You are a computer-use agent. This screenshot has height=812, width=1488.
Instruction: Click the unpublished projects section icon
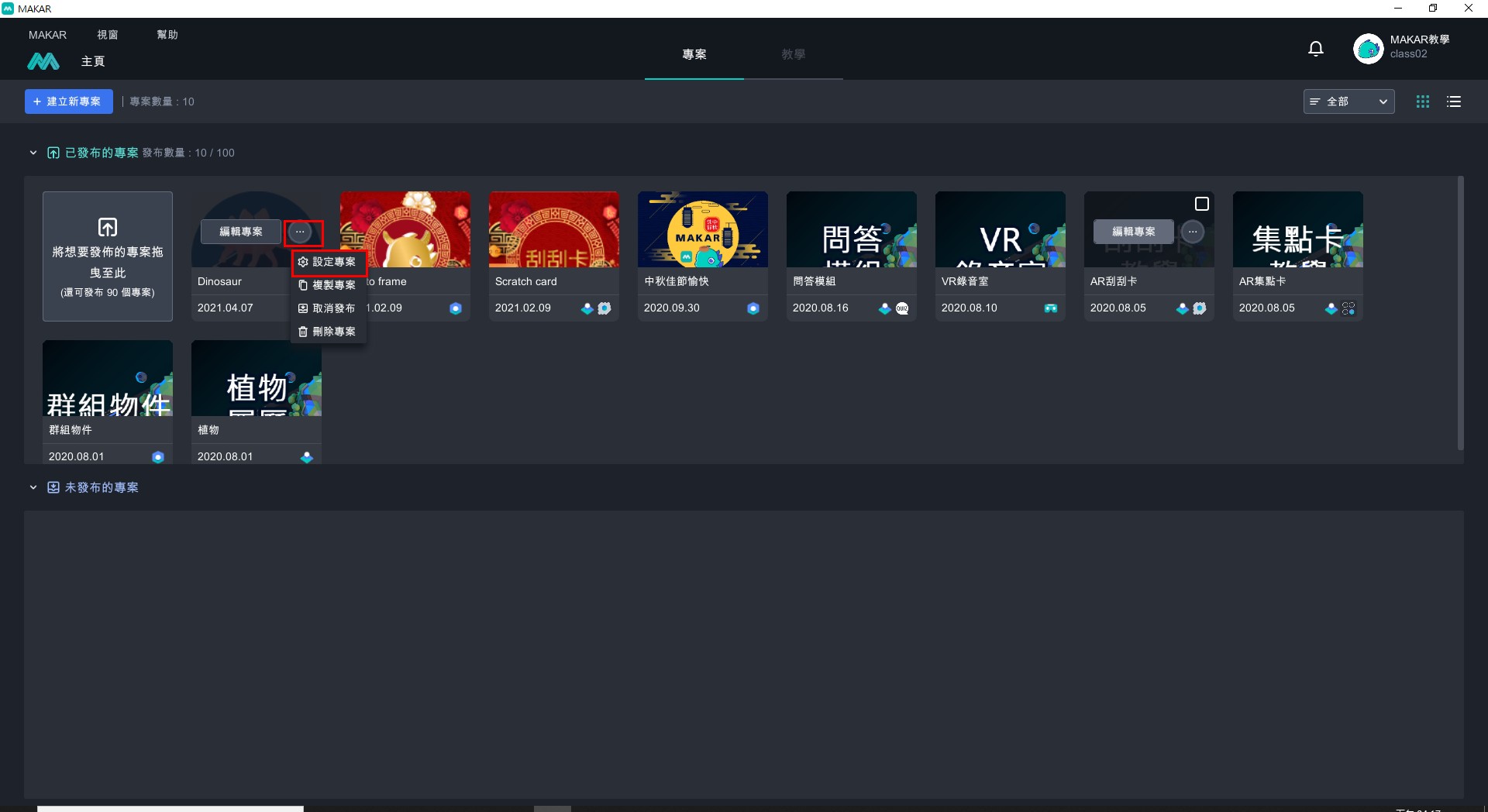(x=53, y=487)
